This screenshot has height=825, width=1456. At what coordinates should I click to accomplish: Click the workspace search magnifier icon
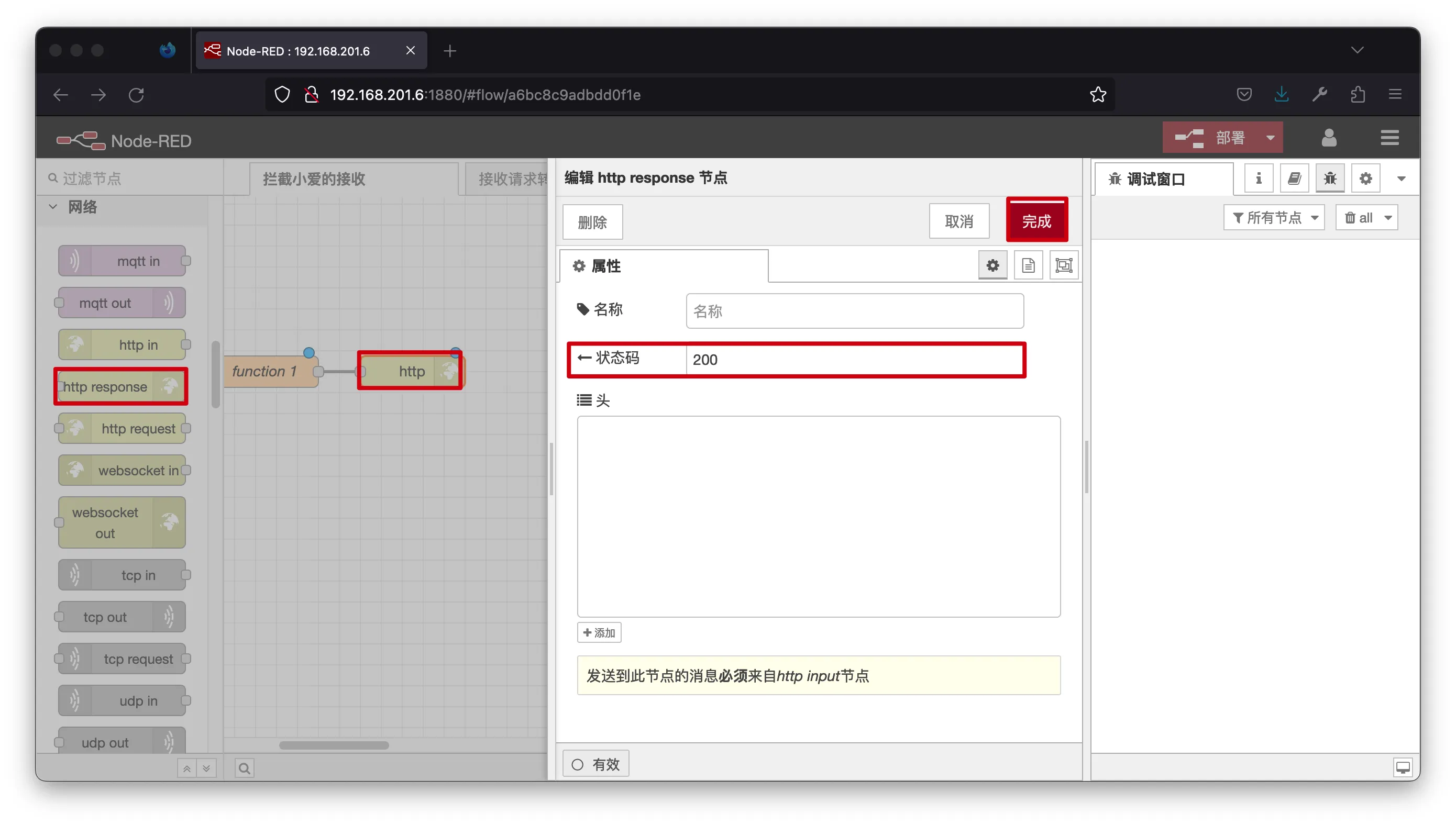(244, 768)
